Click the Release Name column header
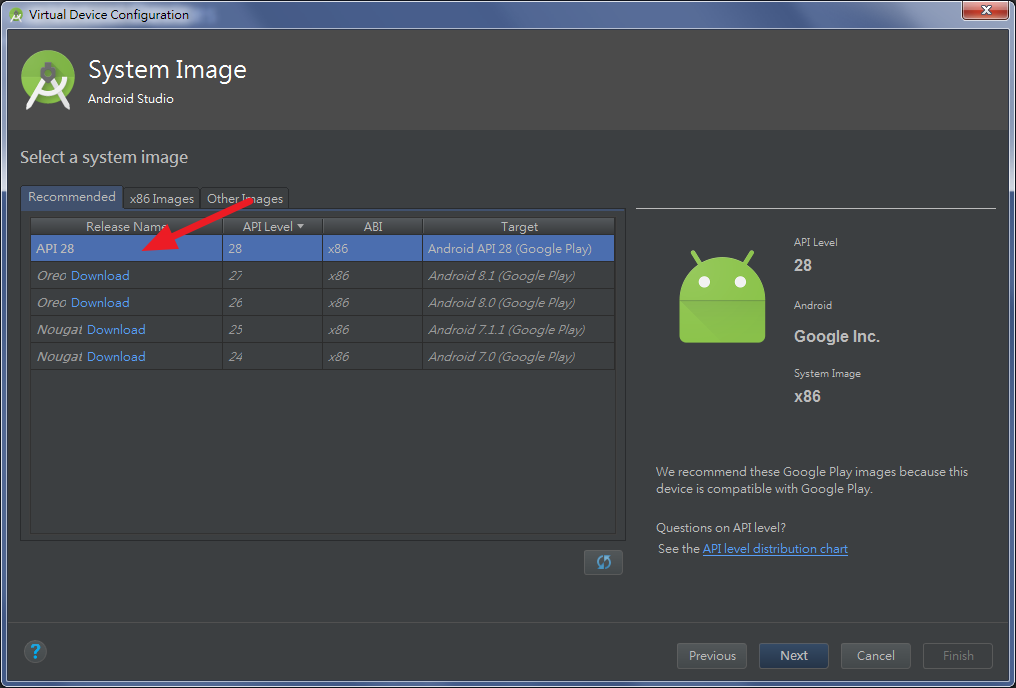The width and height of the screenshot is (1016, 688). point(126,226)
